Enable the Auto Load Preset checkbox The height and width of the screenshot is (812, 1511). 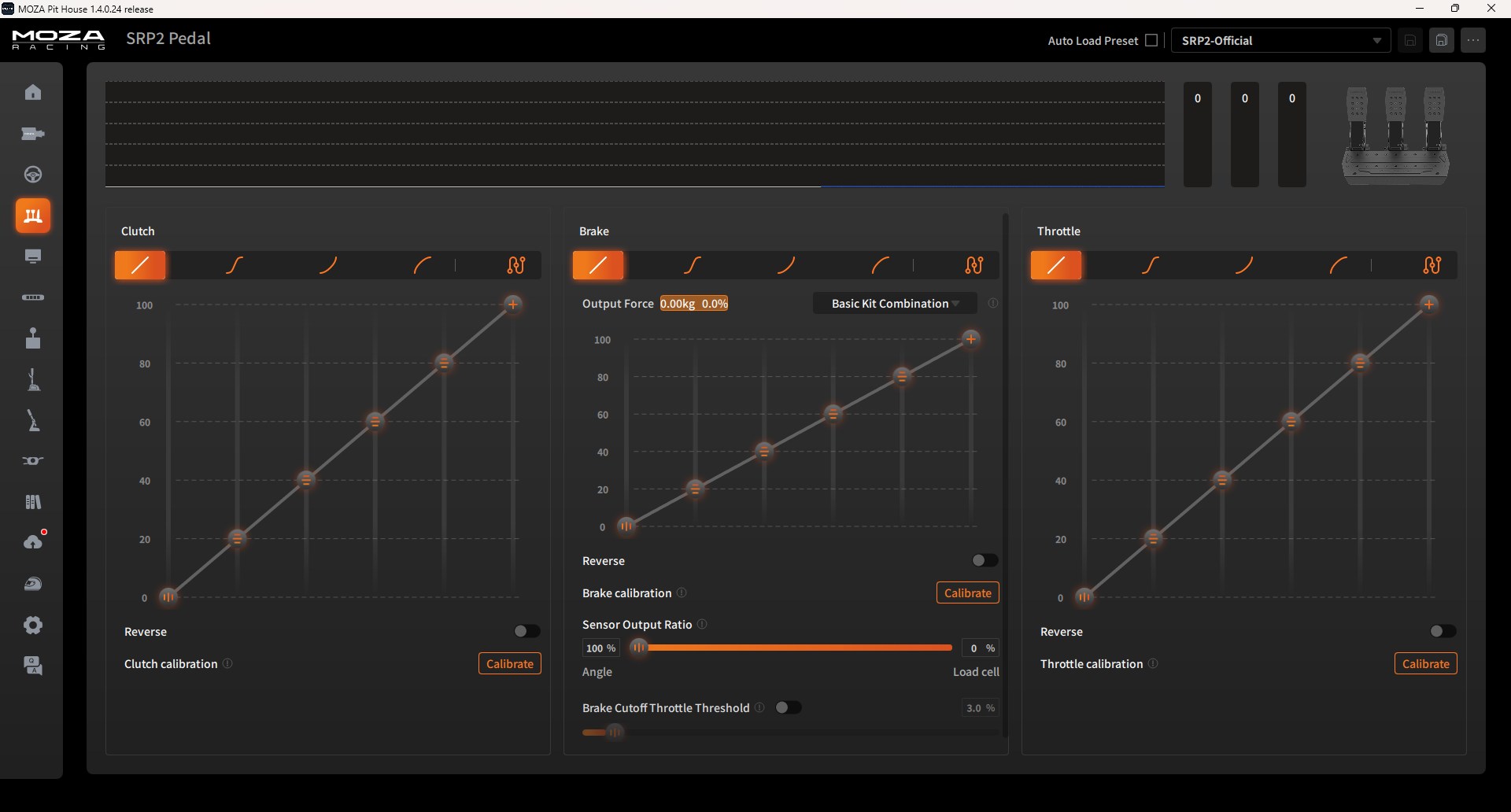[x=1151, y=40]
